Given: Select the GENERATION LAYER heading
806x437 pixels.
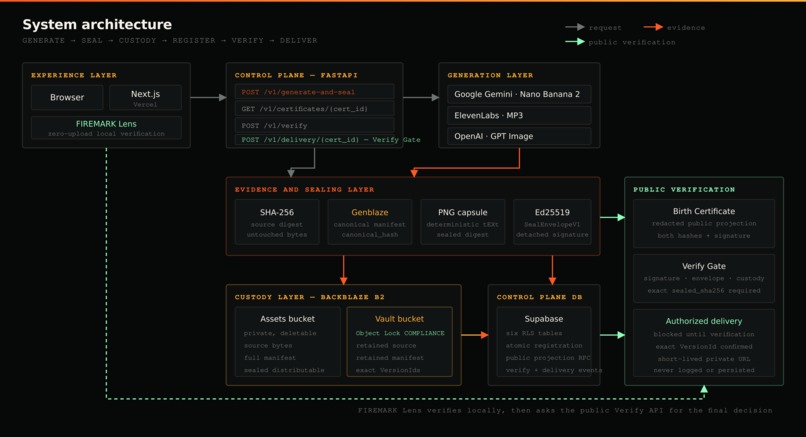Looking at the screenshot, I should (490, 75).
